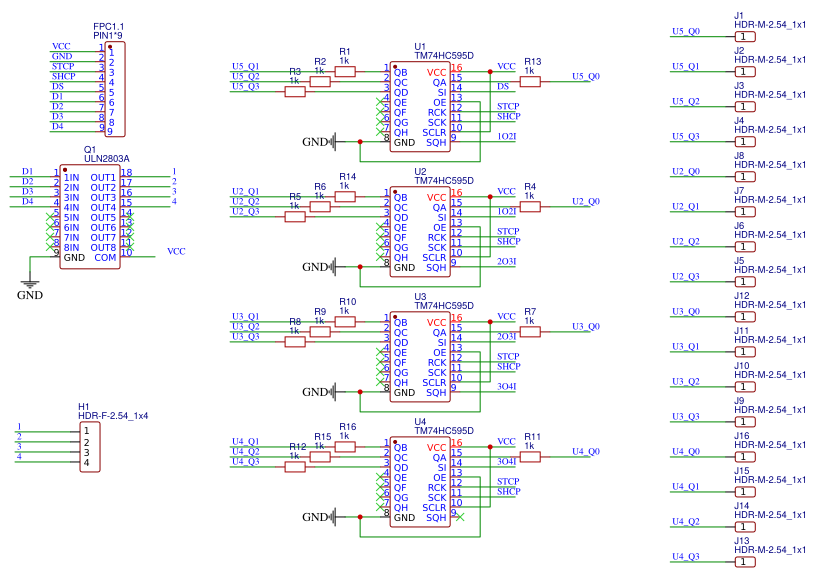Click resistor R2 symbol
This screenshot has height=577, width=817.
320,82
